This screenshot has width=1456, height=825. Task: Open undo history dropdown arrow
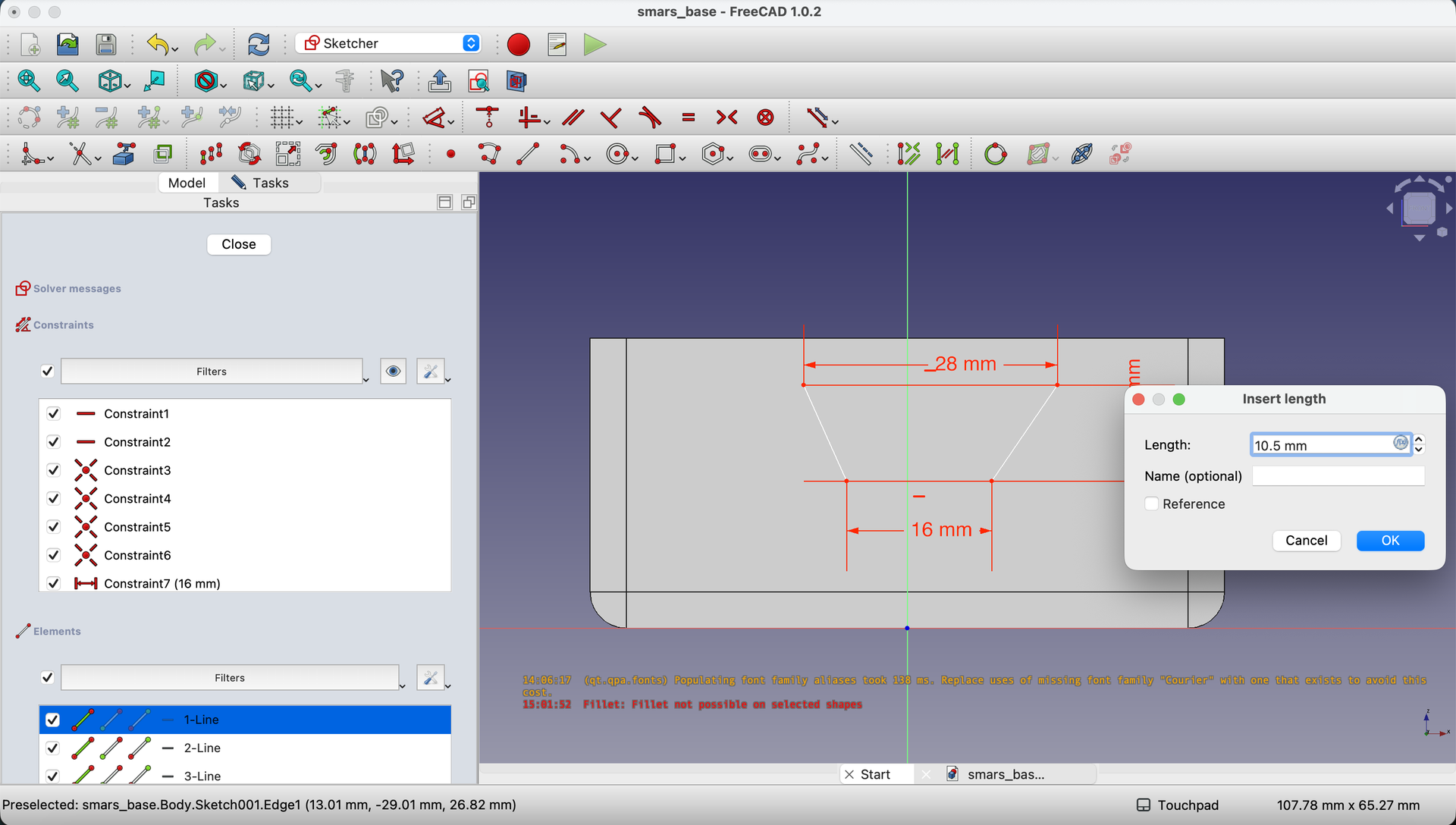(175, 50)
